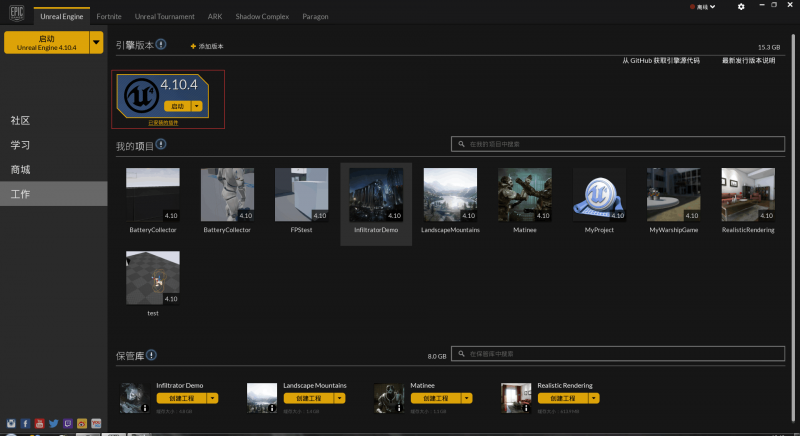Open the Youku social icon
Image resolution: width=800 pixels, height=436 pixels.
96,423
